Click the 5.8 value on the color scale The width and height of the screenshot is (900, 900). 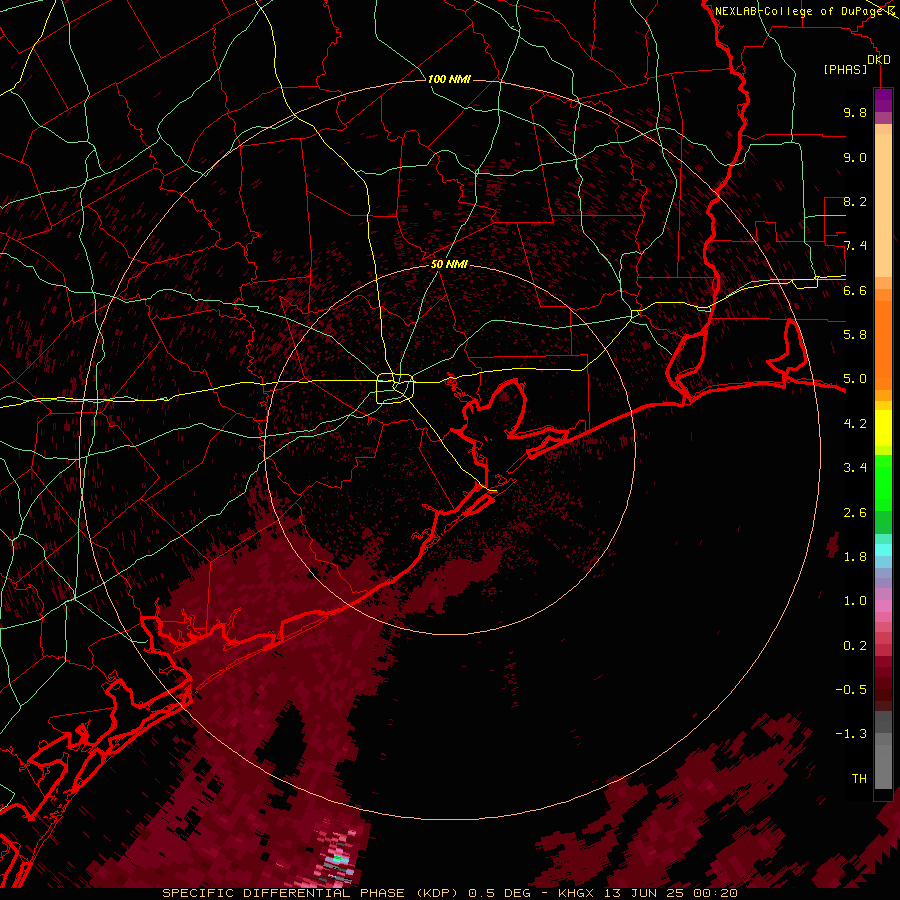[x=855, y=335]
